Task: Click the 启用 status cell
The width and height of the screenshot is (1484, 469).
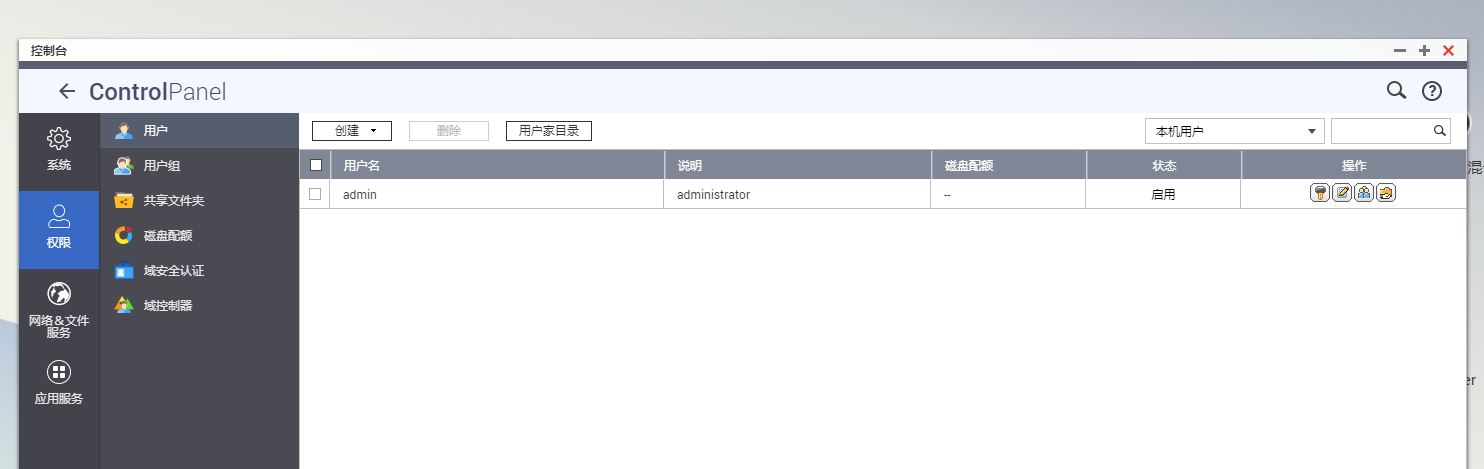Action: (1164, 194)
